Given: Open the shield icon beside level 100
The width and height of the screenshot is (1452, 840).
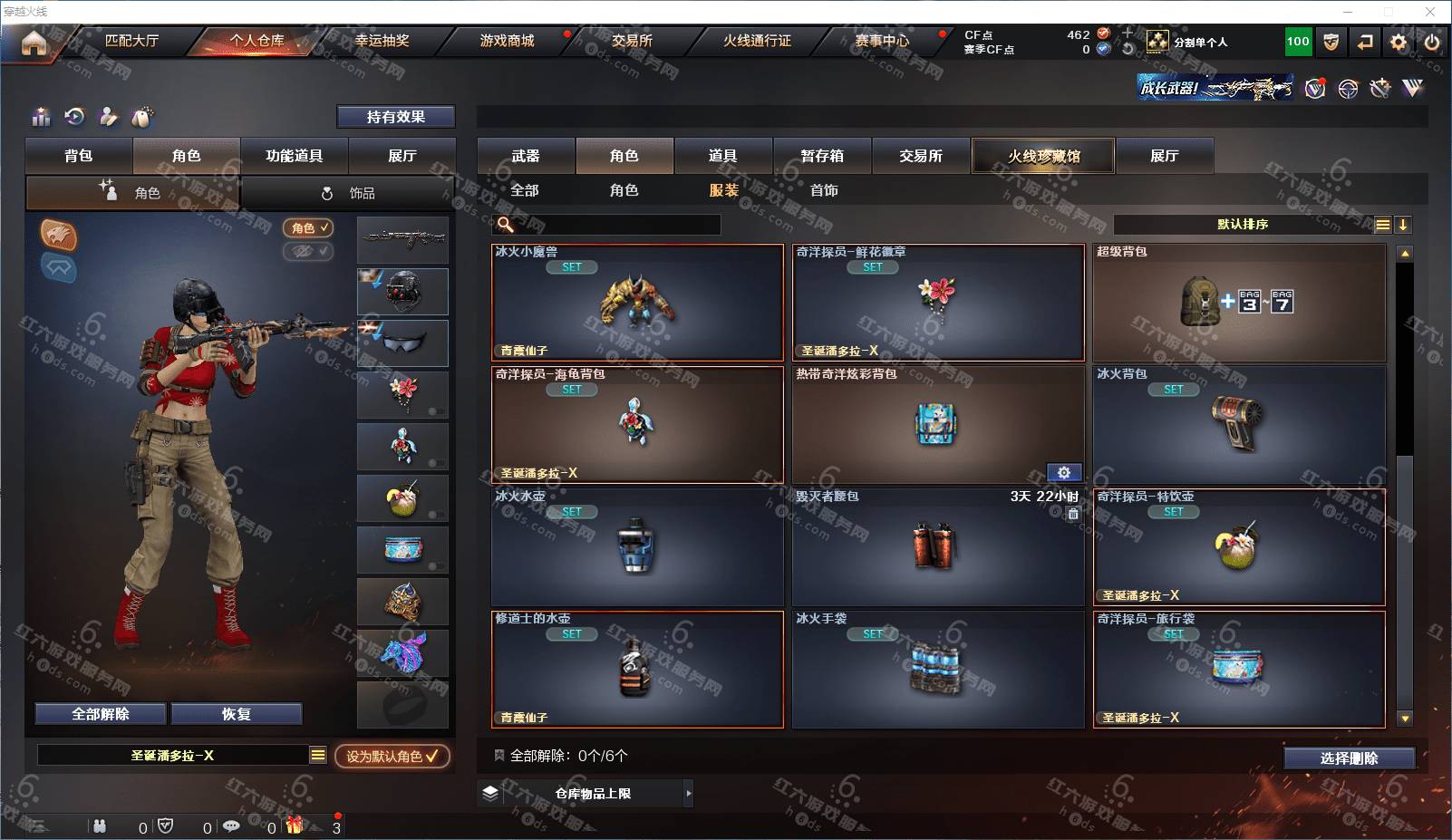Looking at the screenshot, I should coord(1331,42).
